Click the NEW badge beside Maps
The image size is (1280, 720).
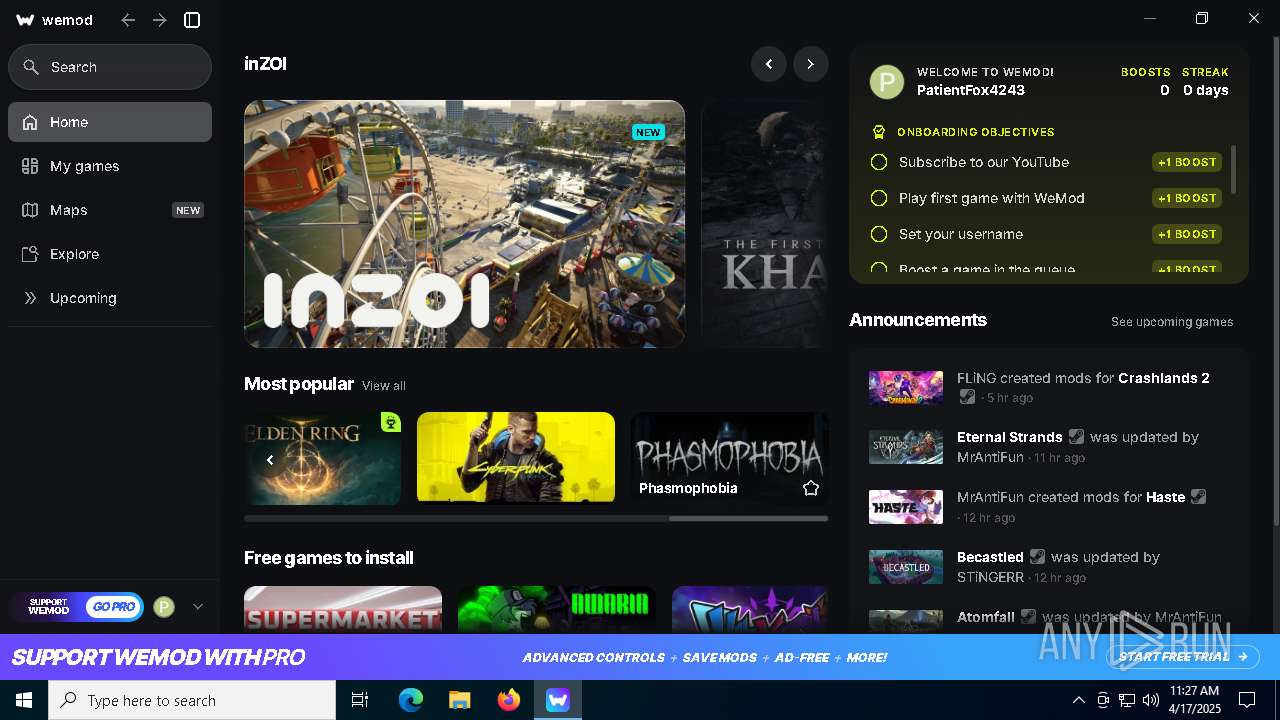(x=188, y=210)
